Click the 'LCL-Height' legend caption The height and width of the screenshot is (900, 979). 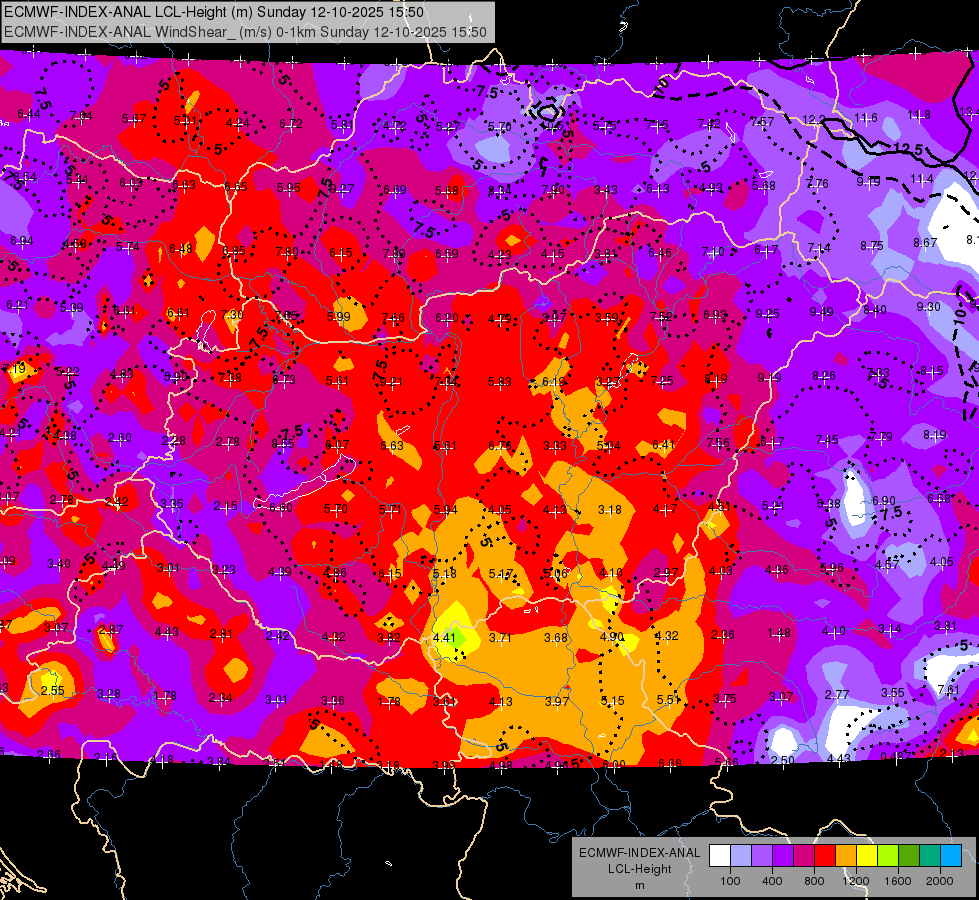coord(639,869)
